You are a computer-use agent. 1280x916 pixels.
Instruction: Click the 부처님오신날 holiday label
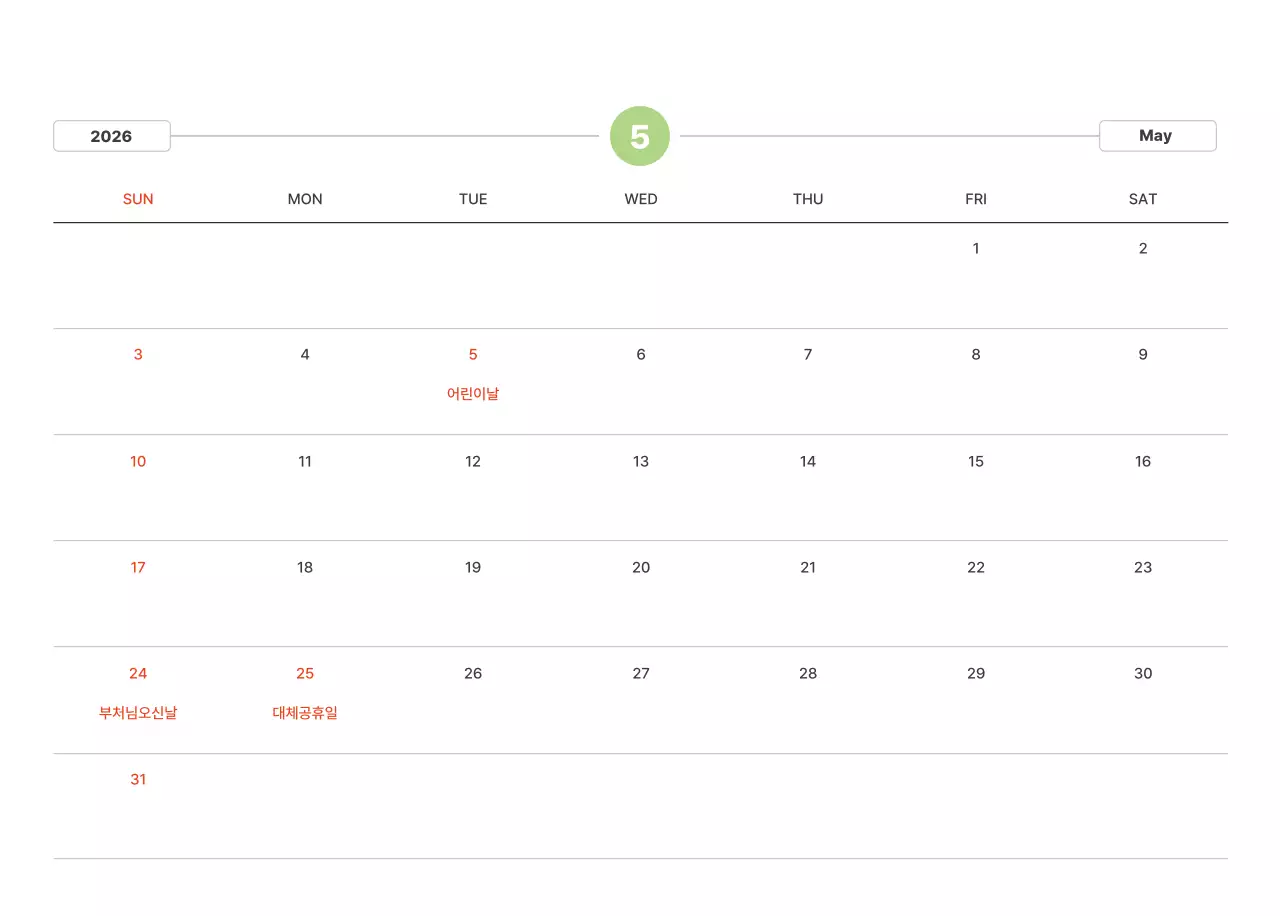click(x=138, y=713)
